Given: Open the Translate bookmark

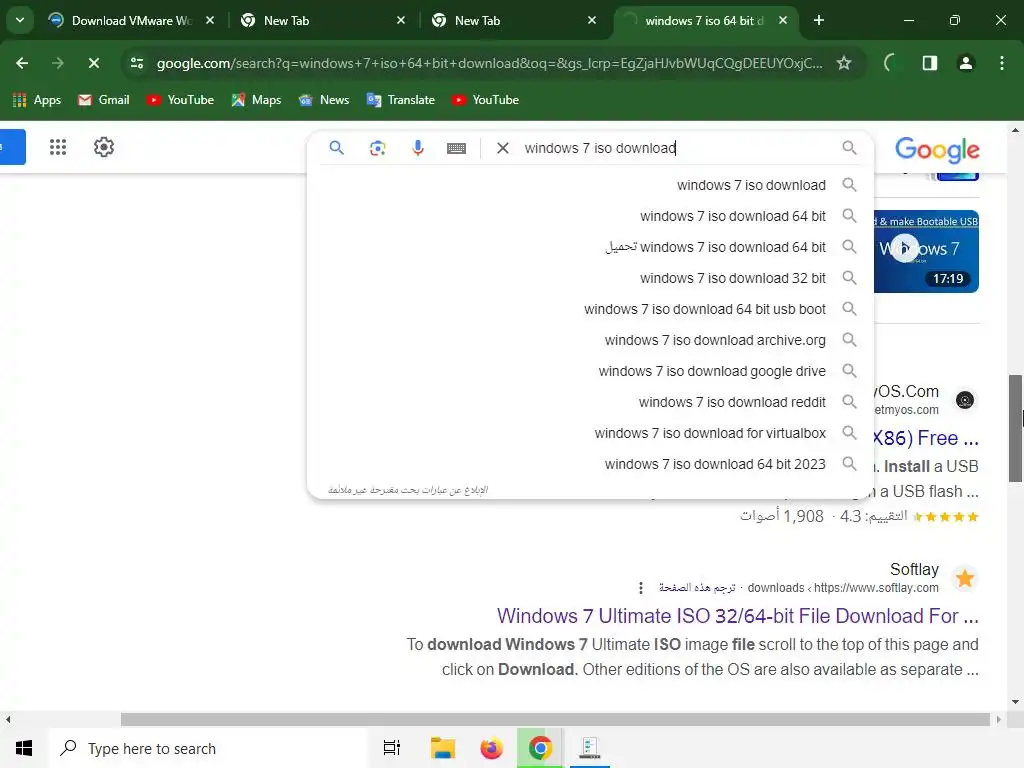Looking at the screenshot, I should 400,100.
